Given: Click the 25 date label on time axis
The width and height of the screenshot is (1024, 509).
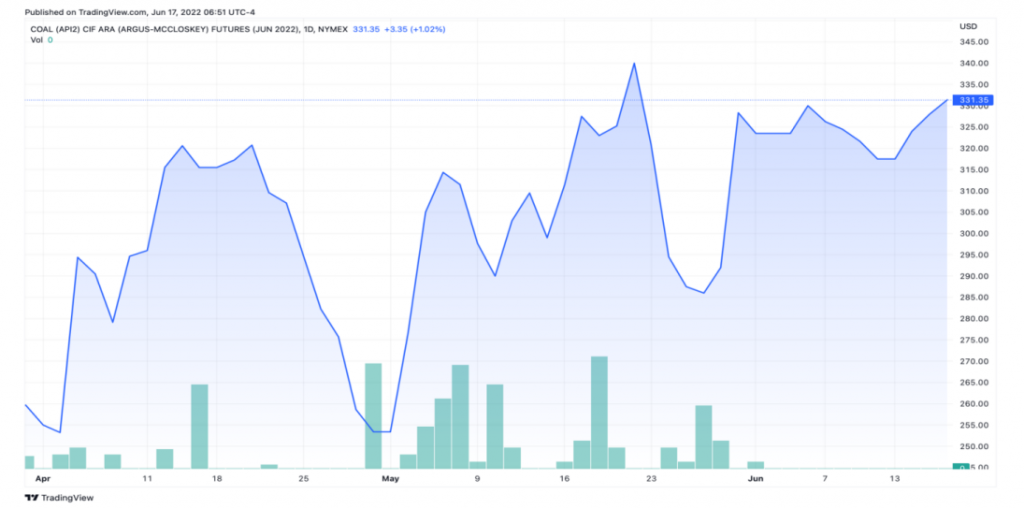Looking at the screenshot, I should (x=304, y=479).
